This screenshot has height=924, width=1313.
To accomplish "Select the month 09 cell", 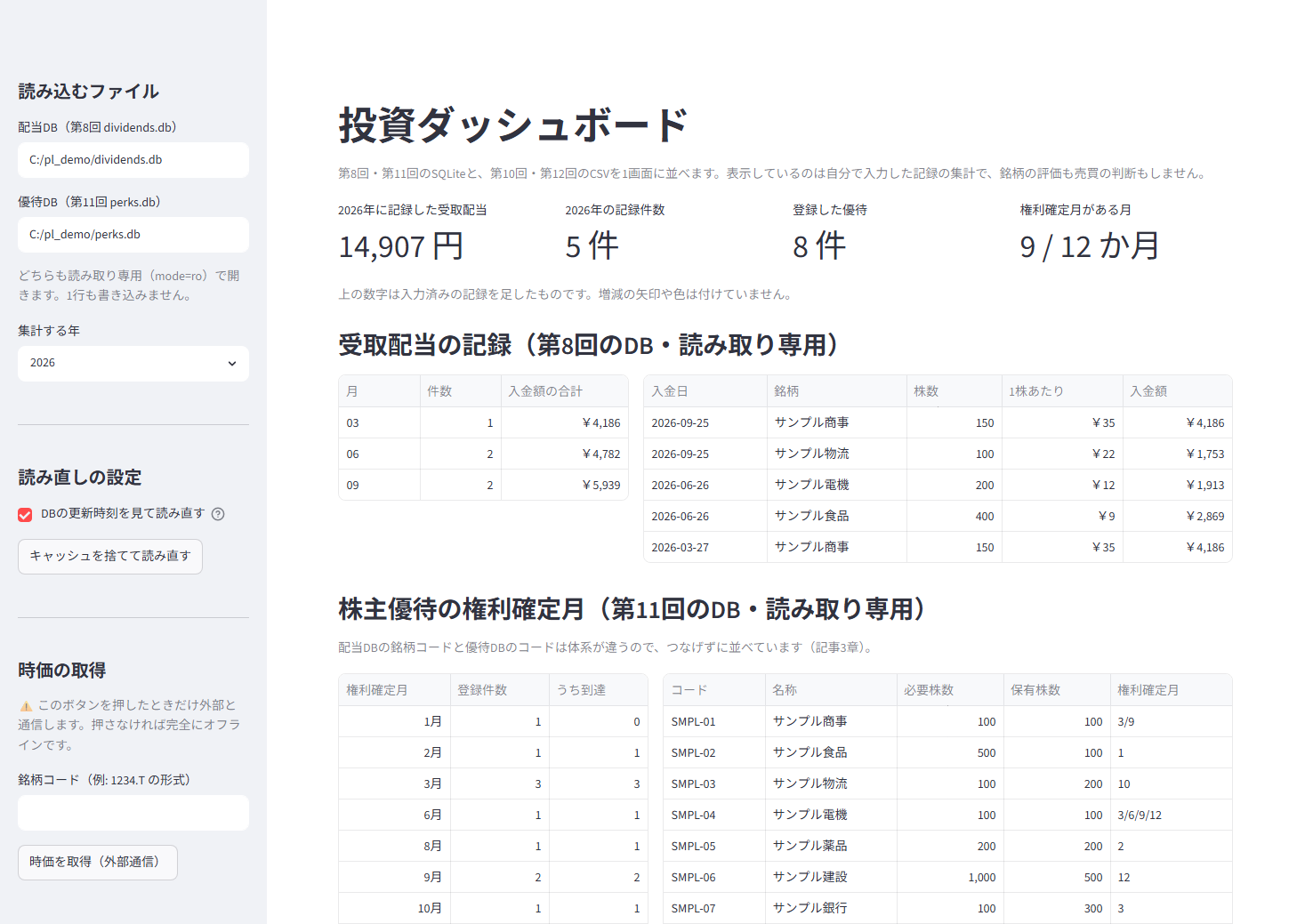I will click(380, 486).
